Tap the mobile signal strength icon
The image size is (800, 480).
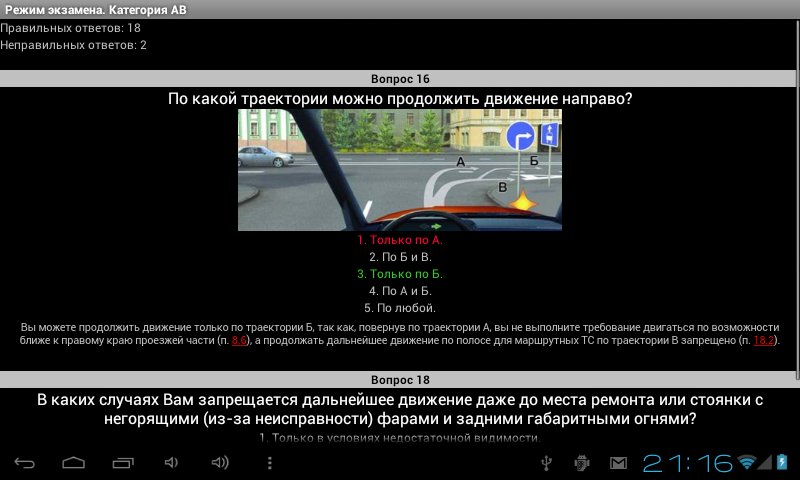764,463
